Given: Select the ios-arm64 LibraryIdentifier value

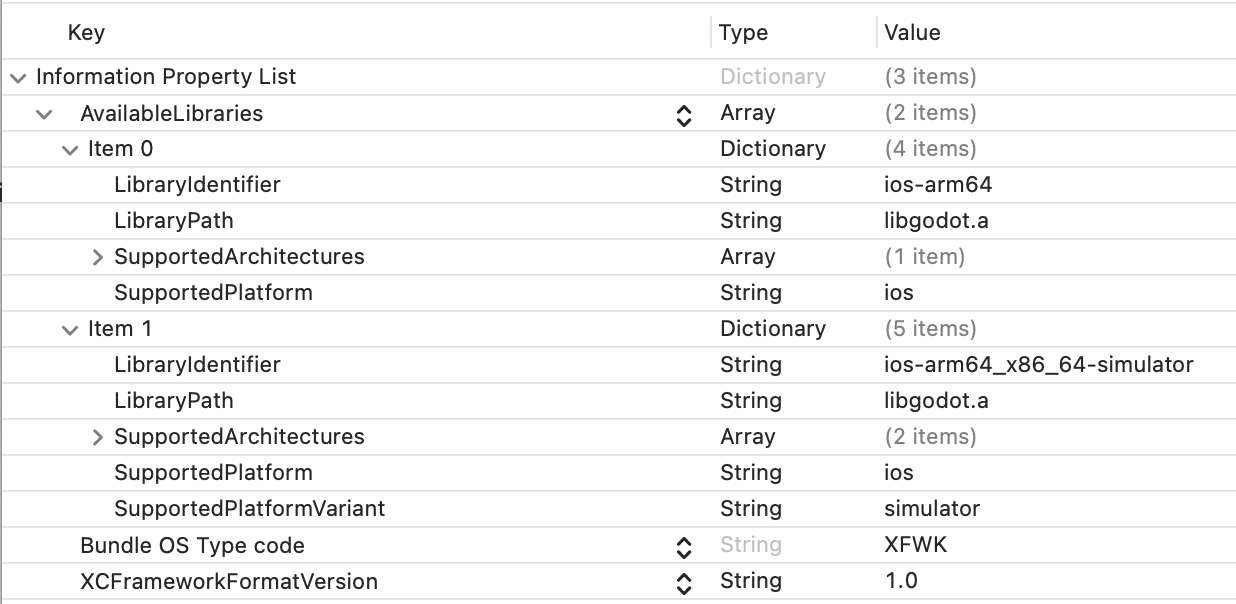Looking at the screenshot, I should [x=931, y=185].
